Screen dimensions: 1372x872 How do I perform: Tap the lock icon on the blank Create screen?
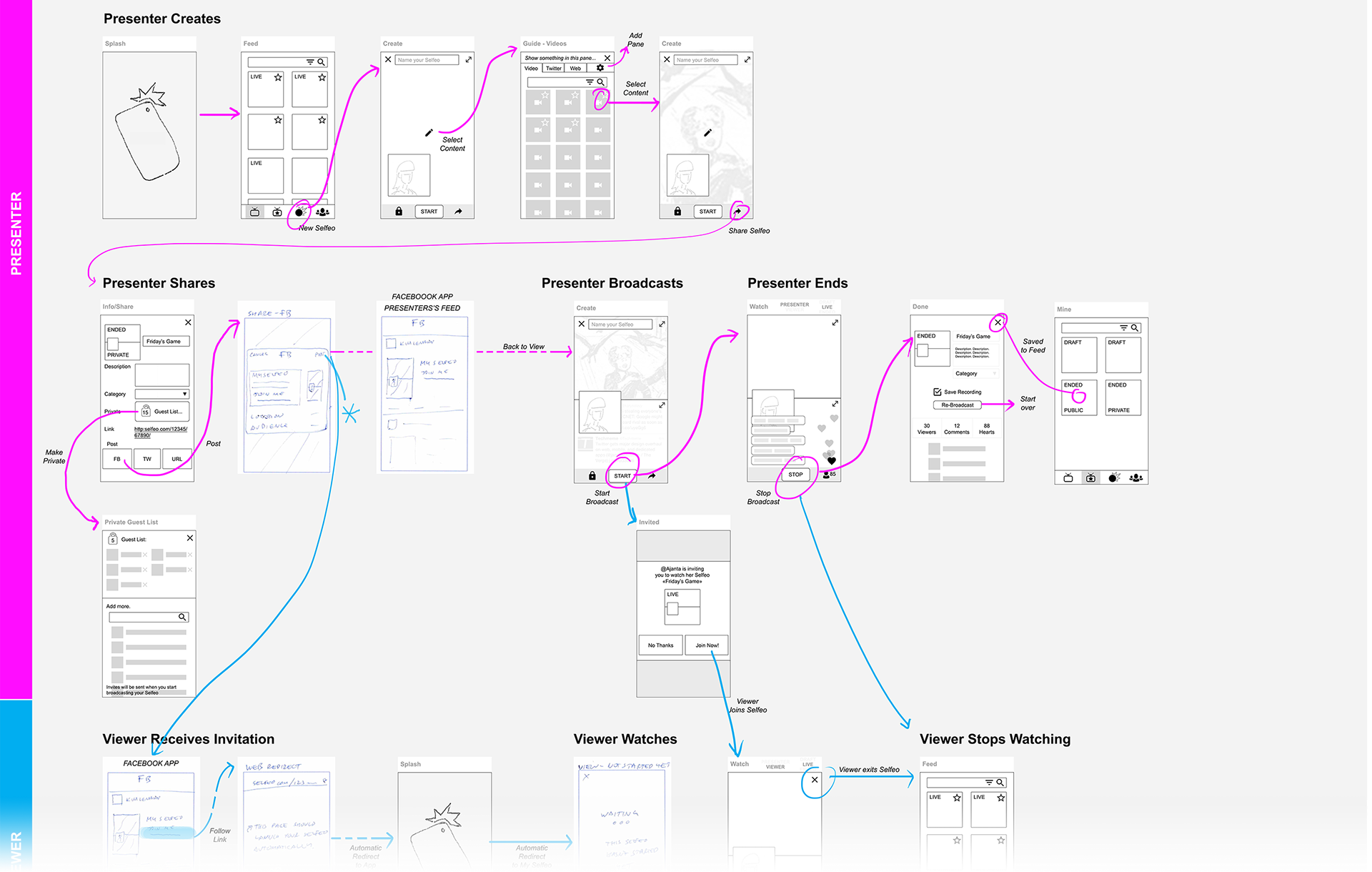coord(399,212)
